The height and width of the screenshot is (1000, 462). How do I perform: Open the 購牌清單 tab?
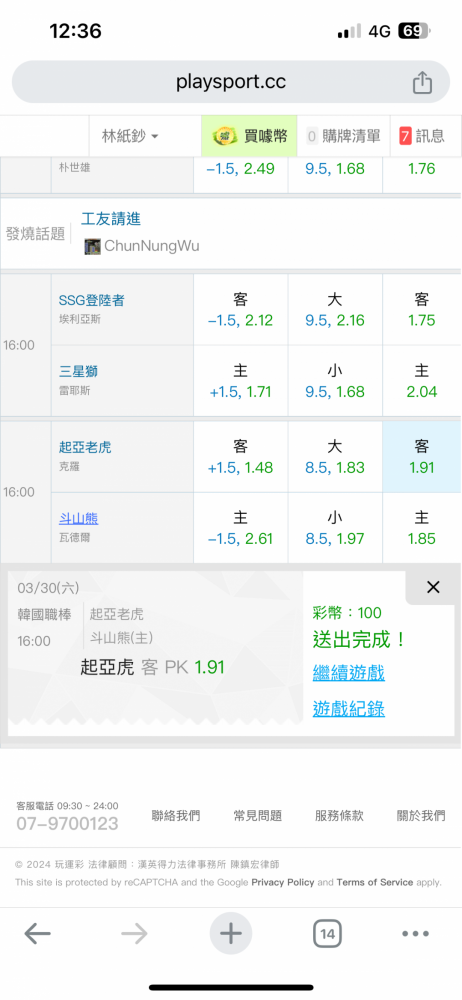pyautogui.click(x=343, y=136)
